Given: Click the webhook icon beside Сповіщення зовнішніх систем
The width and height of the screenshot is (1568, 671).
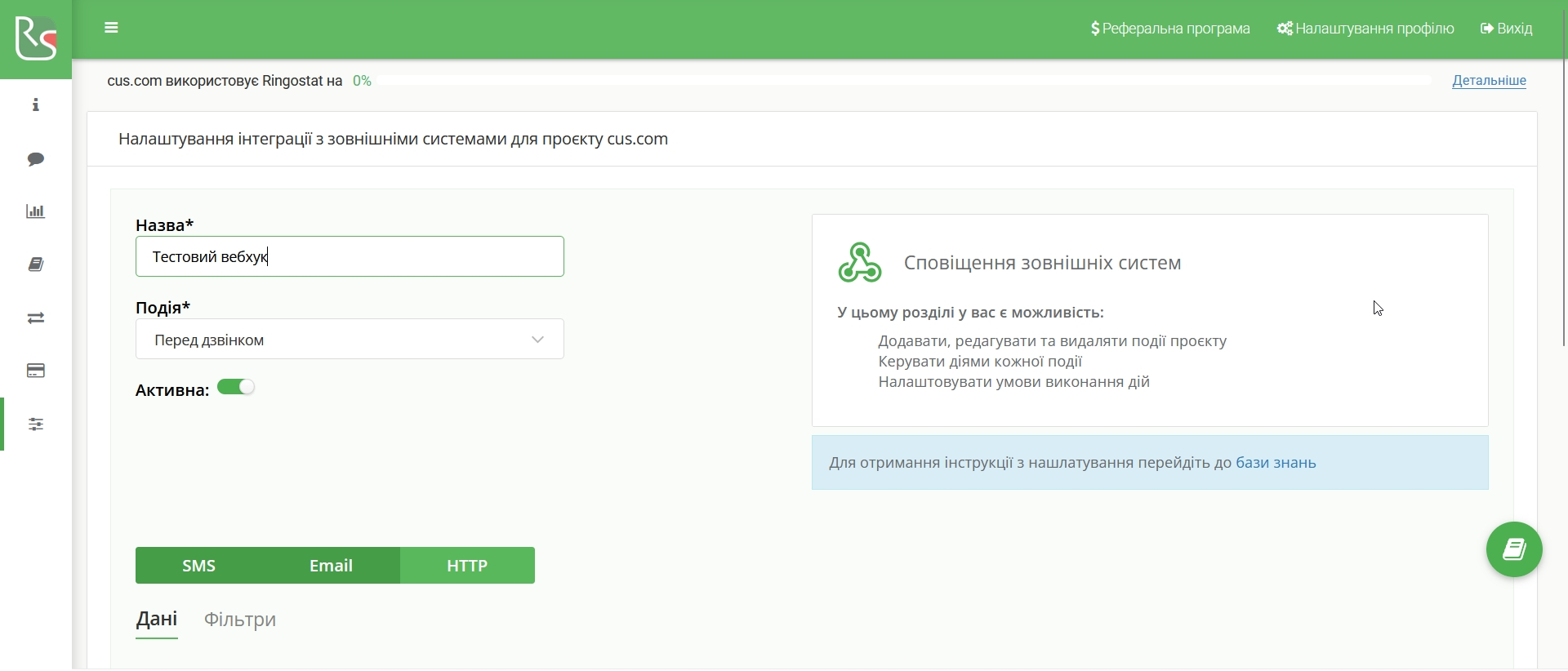Looking at the screenshot, I should [x=860, y=263].
